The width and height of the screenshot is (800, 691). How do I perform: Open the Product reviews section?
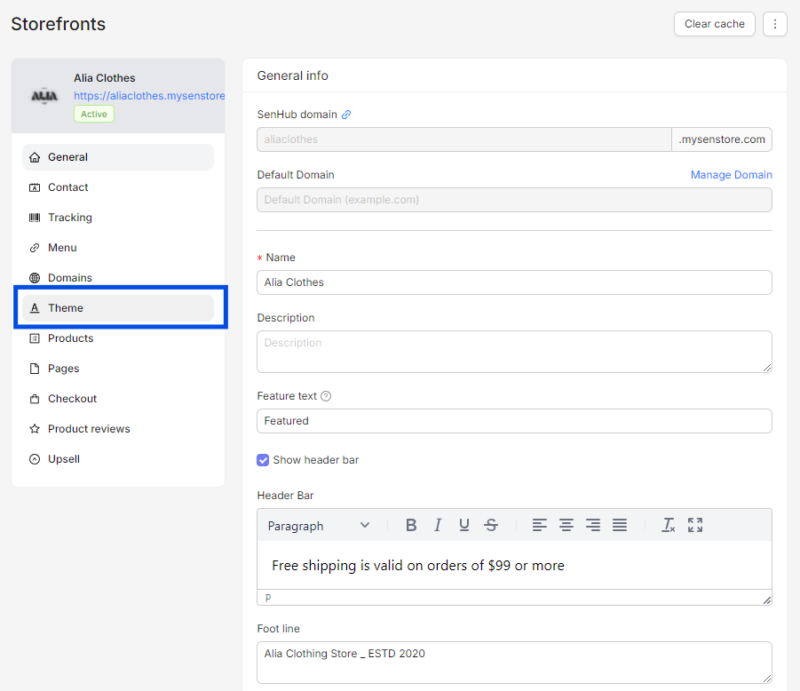pos(118,429)
